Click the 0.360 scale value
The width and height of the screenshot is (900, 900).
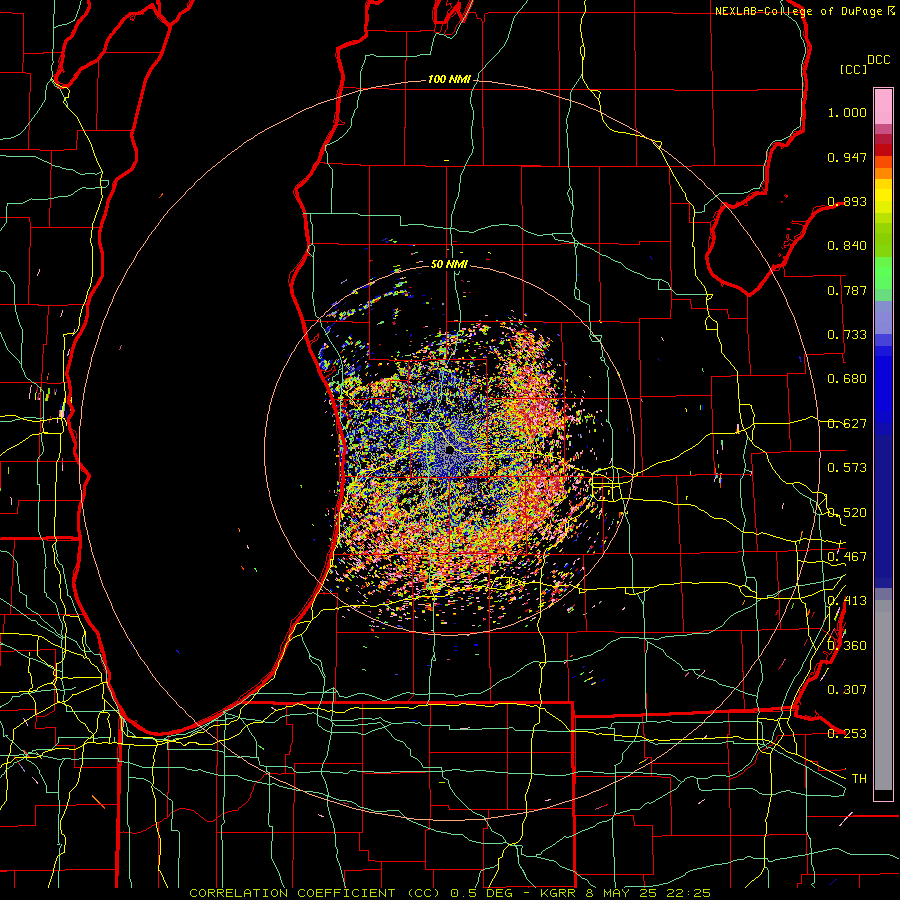coord(847,646)
